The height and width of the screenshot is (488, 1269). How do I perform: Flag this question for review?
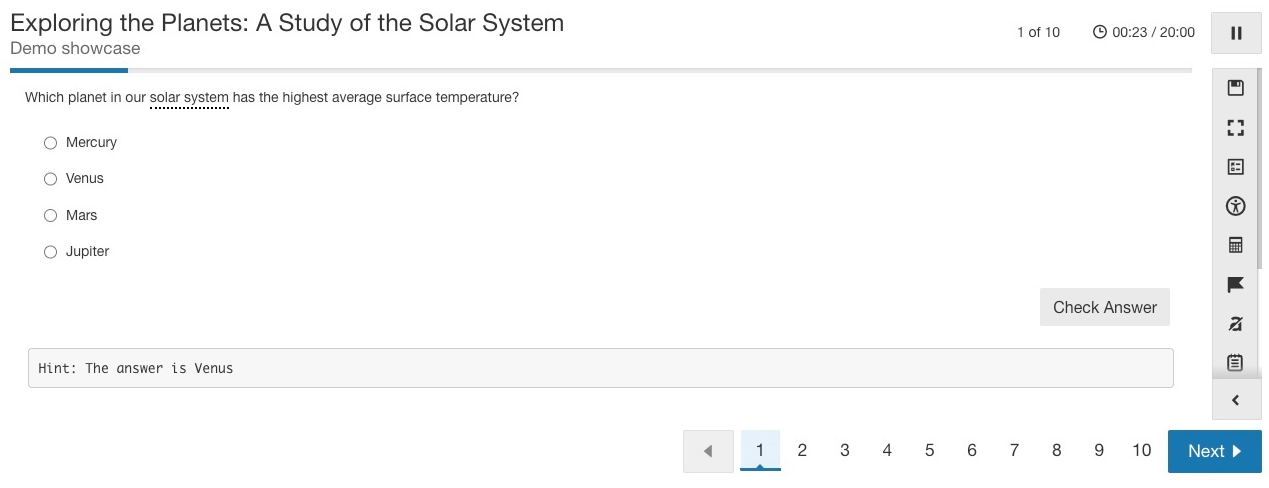[x=1235, y=285]
